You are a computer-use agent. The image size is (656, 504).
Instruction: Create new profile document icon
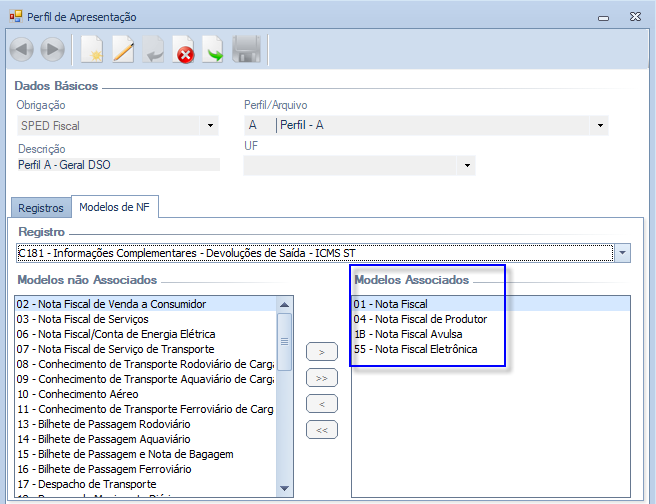(x=92, y=50)
